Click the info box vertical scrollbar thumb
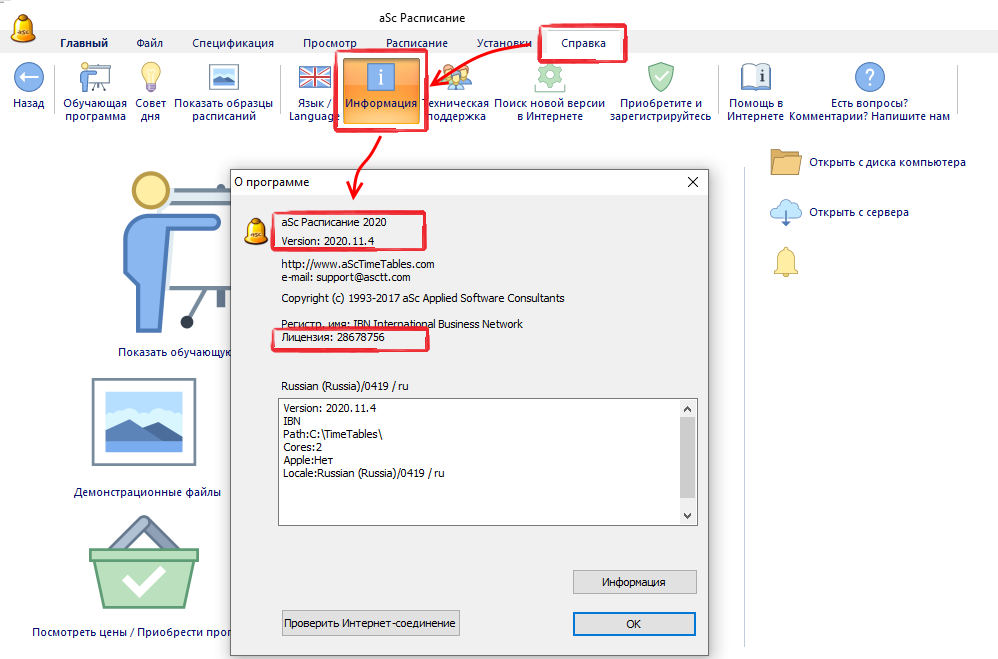Screen dimensions: 998x659 [687, 458]
